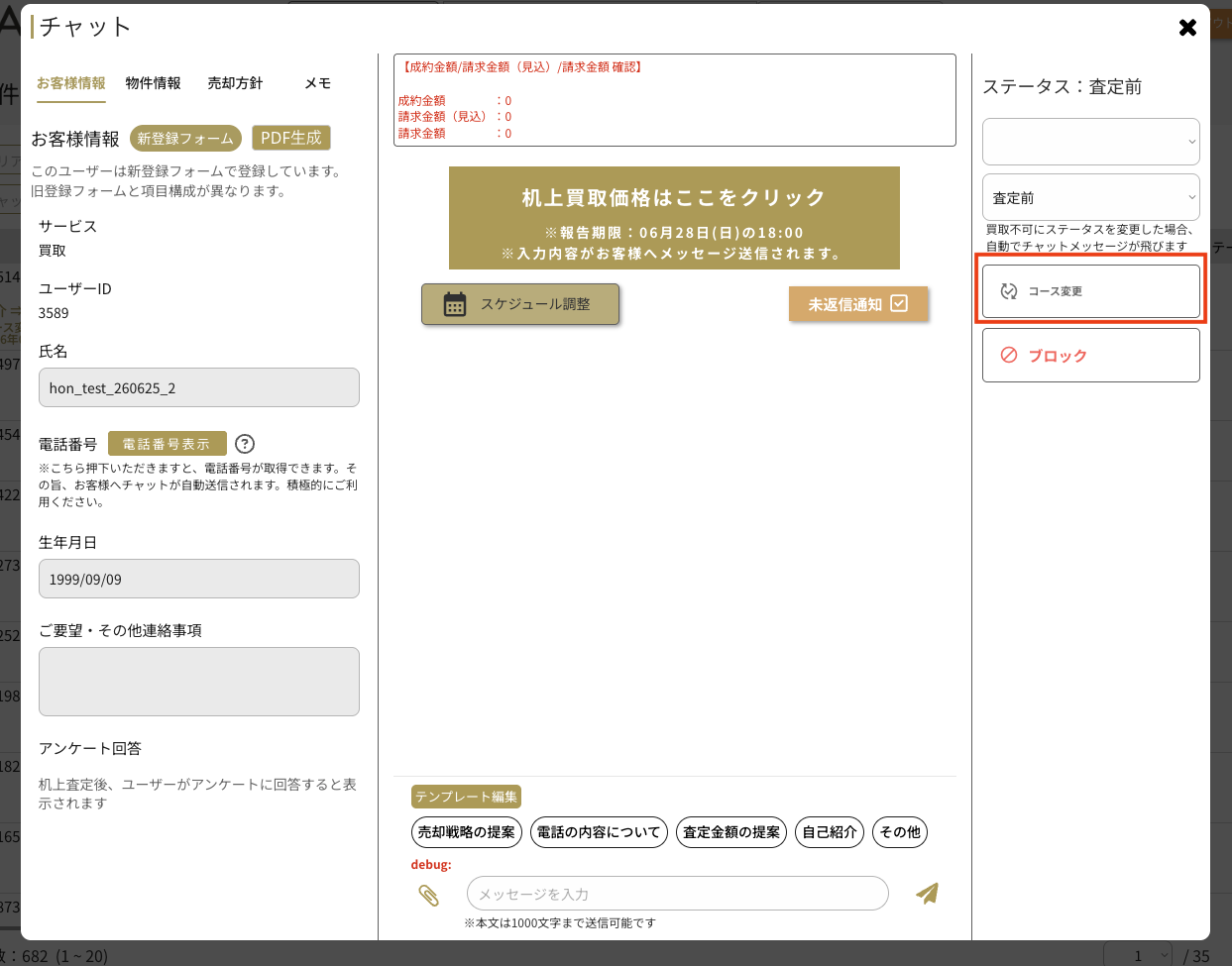Open the empty status dropdown
This screenshot has height=966, width=1232.
[1090, 142]
